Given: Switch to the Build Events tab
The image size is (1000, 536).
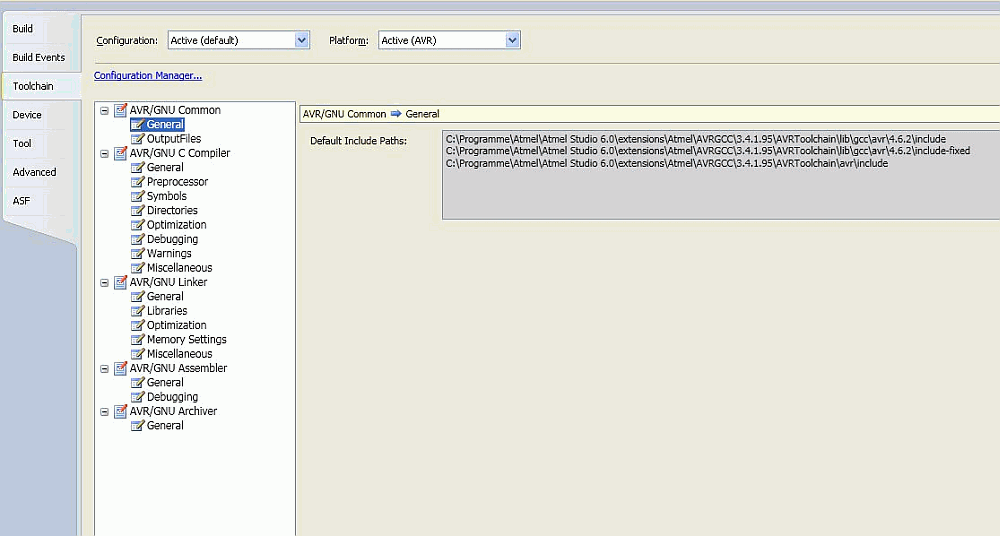Looking at the screenshot, I should pyautogui.click(x=39, y=57).
